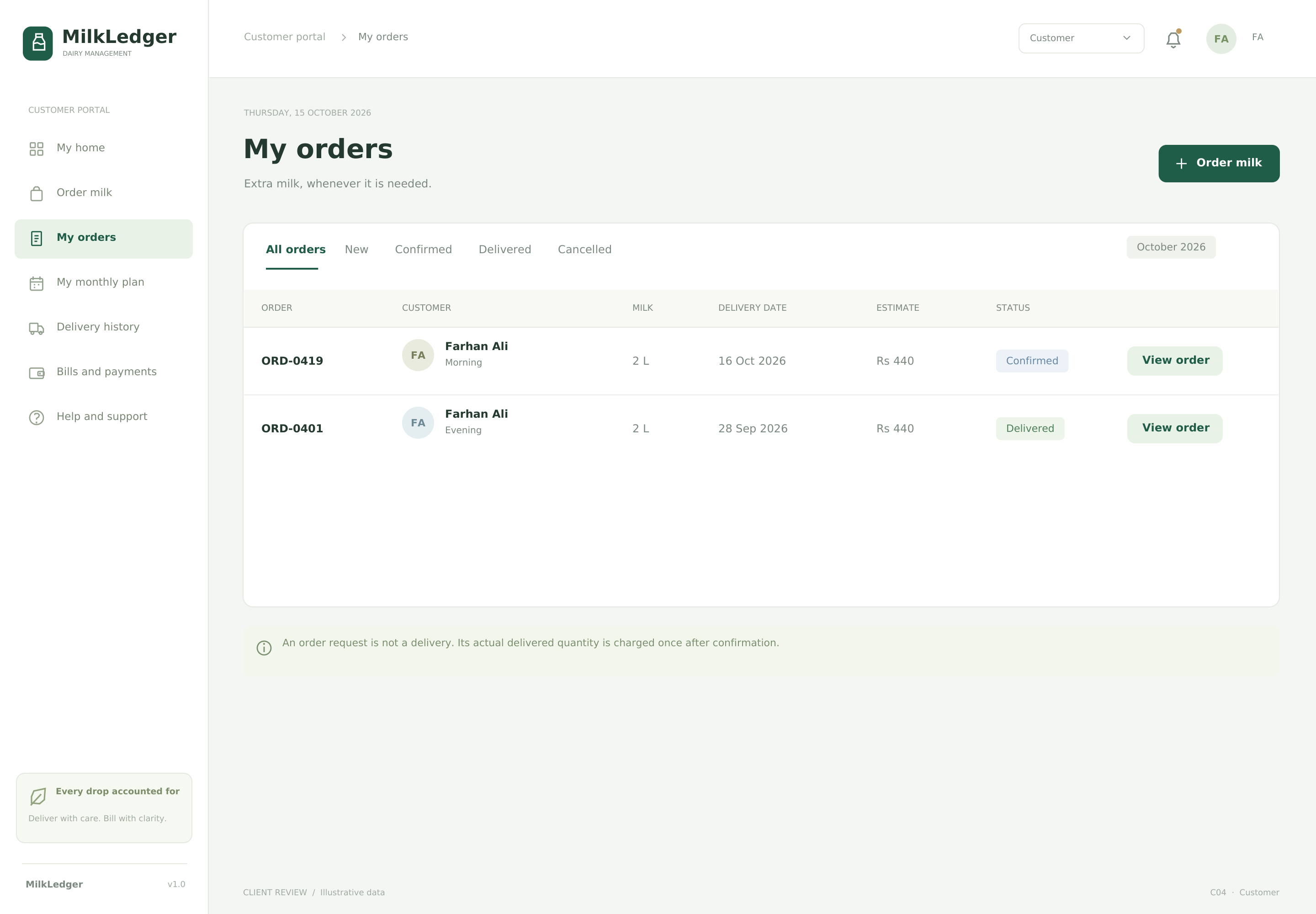Click Rs 440 estimate for ORD-0401
1316x914 pixels.
click(895, 428)
